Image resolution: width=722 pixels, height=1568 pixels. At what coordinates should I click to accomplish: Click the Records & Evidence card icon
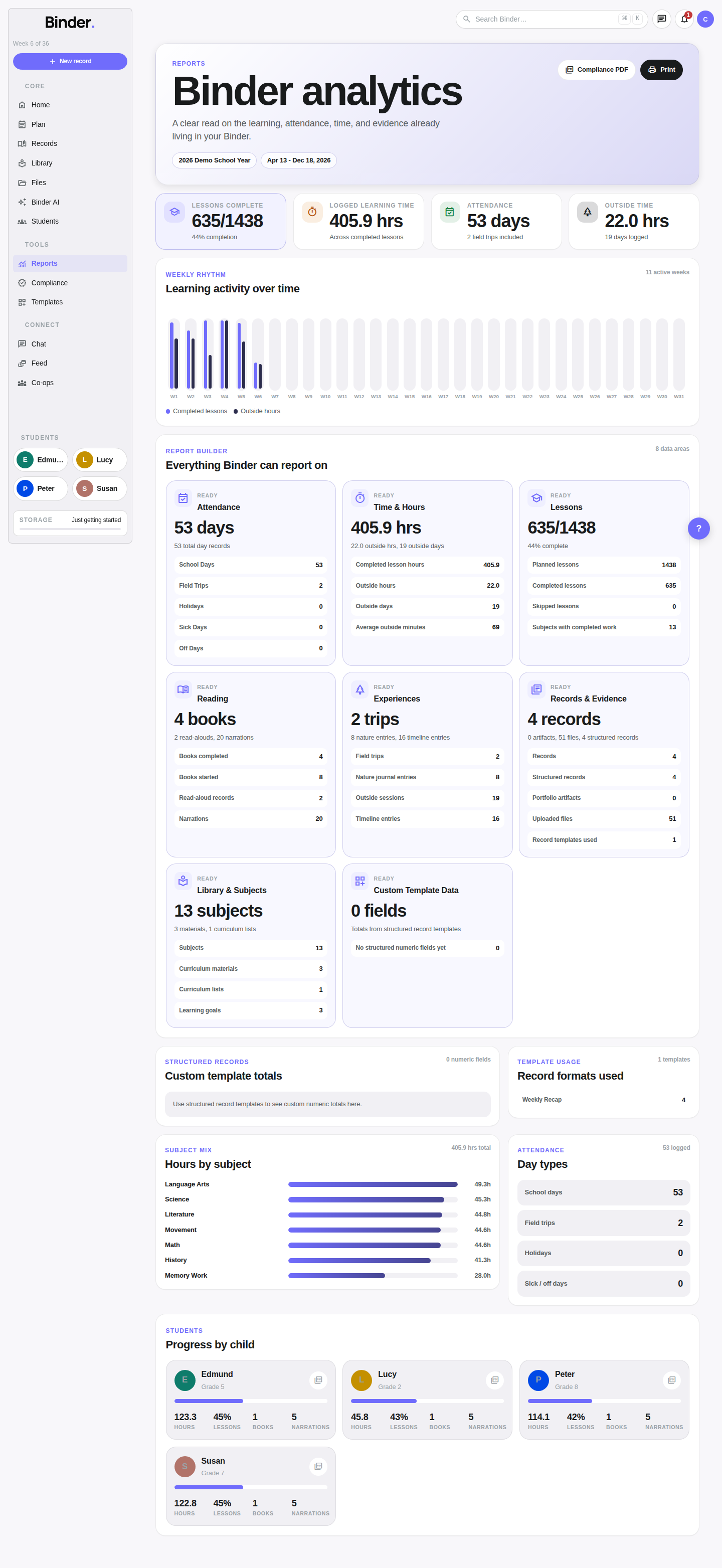point(536,689)
